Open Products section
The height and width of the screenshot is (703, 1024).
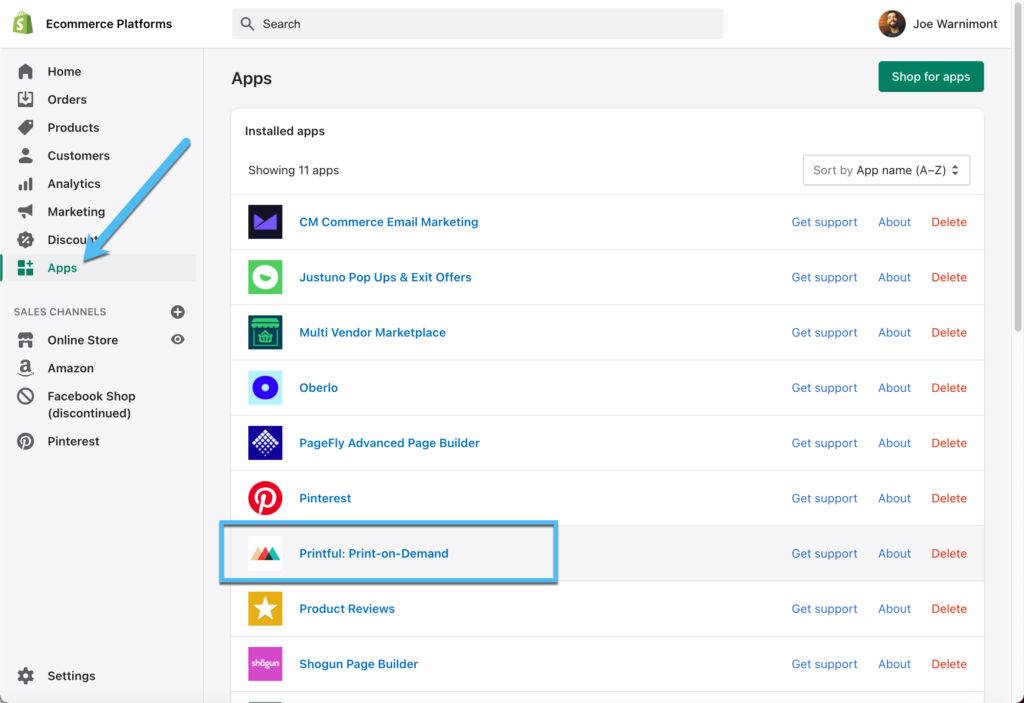tap(73, 127)
